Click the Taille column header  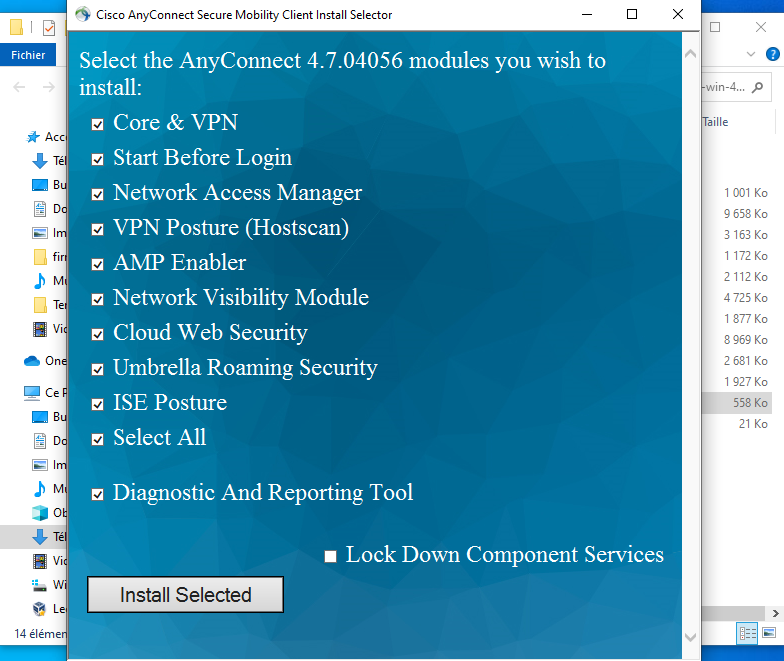(x=716, y=122)
